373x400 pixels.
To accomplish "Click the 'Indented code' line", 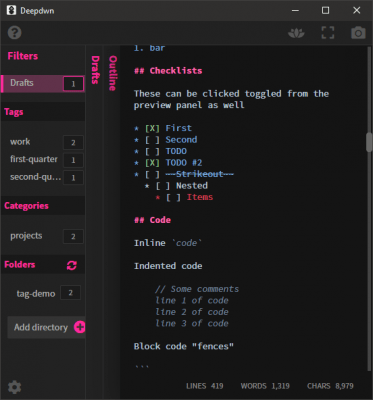I will click(x=168, y=266).
